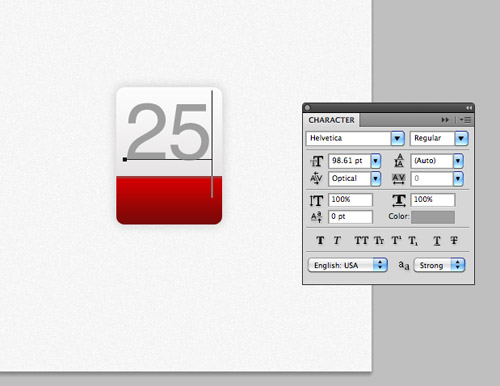Open the Character panel flyout menu

point(465,120)
